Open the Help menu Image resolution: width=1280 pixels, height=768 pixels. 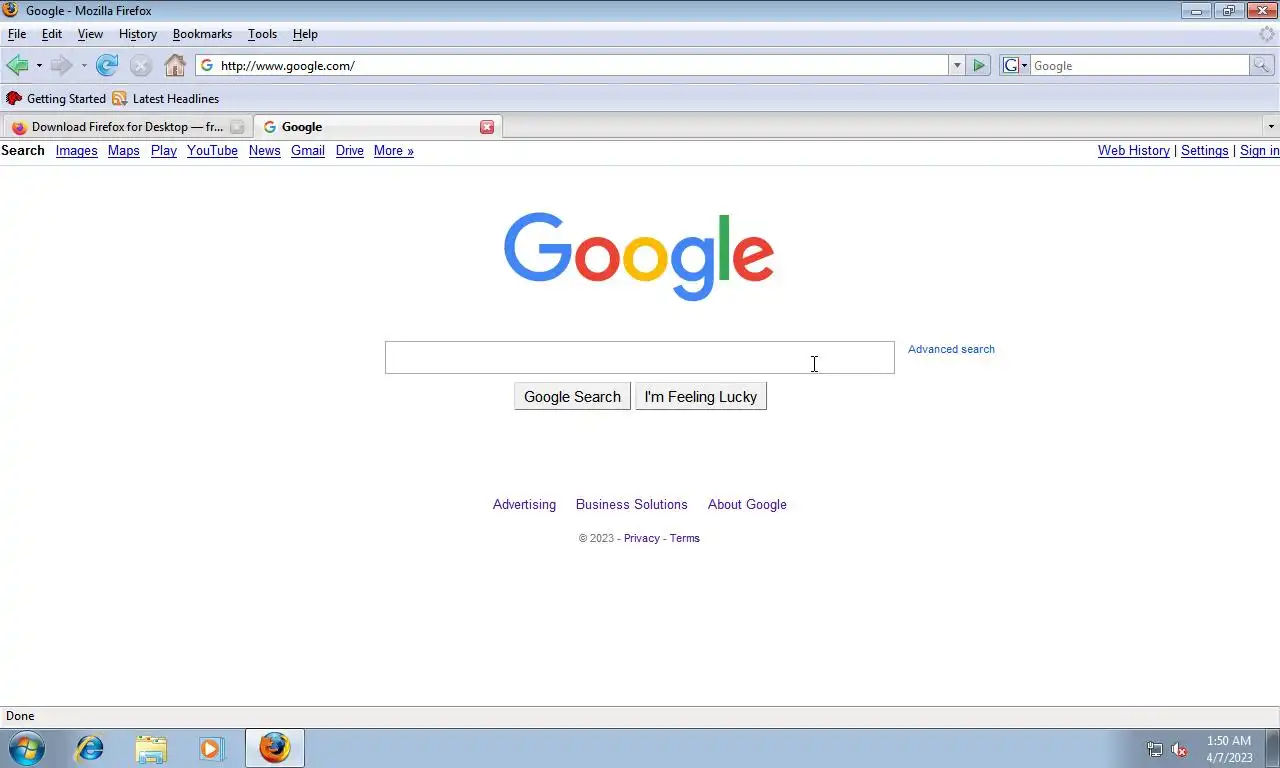[305, 34]
